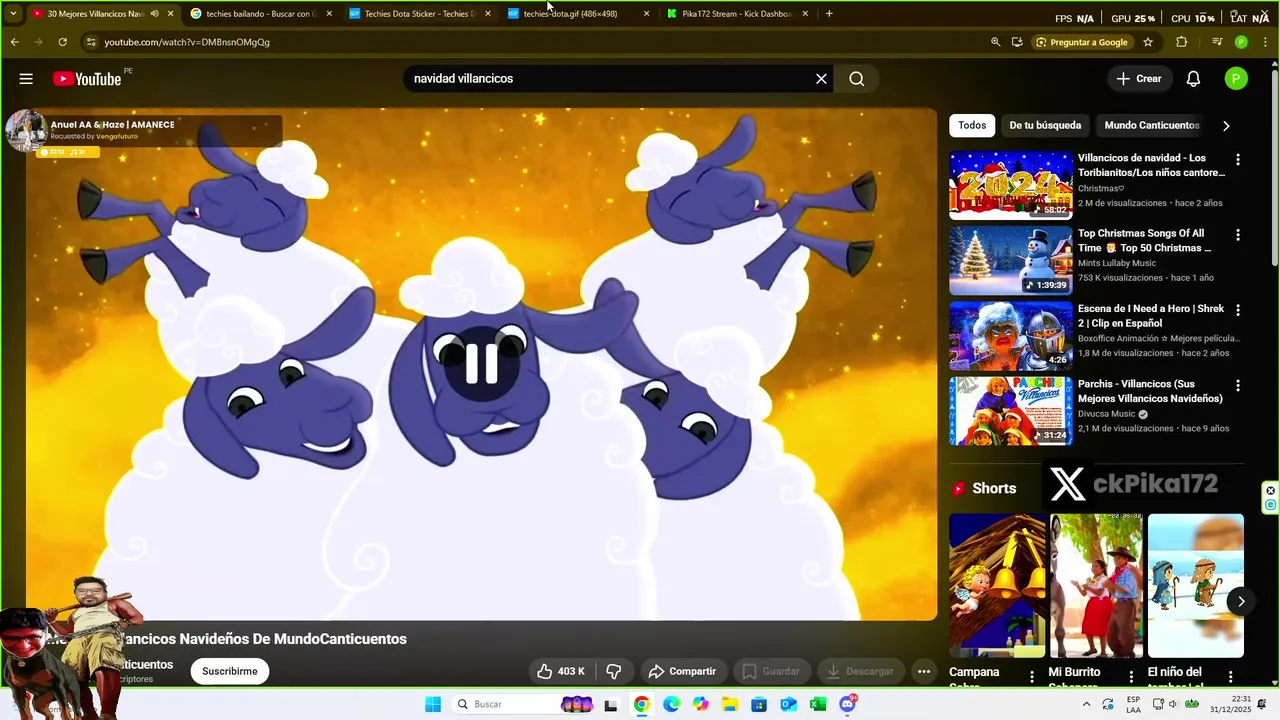Screen dimensions: 1280x720
Task: Open the Shrek I Need a Hero thumbnail
Action: coord(1010,336)
